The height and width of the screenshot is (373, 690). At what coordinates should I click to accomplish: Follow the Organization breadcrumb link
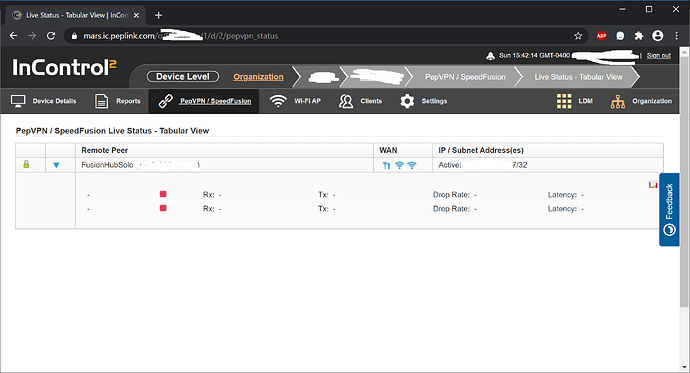258,77
